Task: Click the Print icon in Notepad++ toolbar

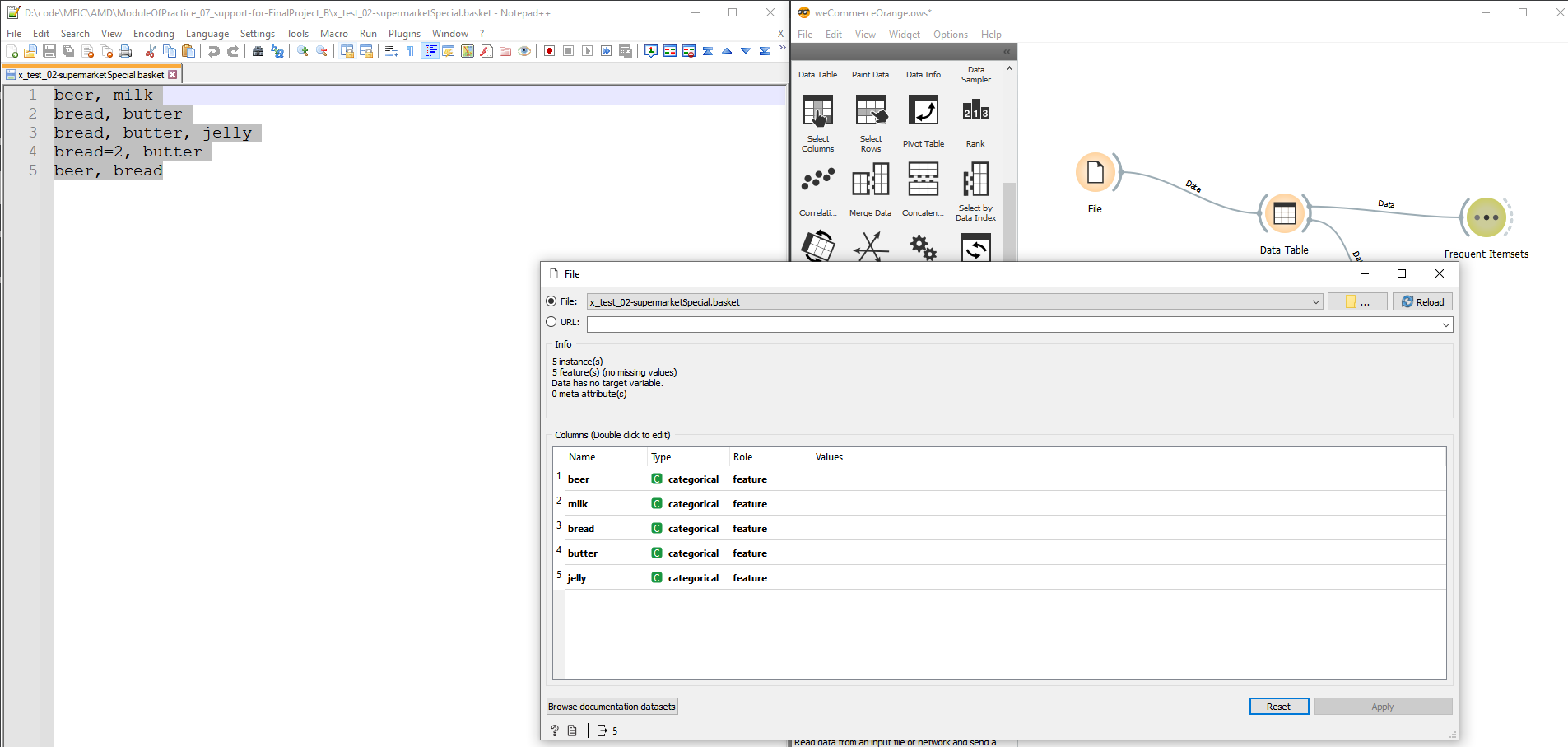Action: 125,51
